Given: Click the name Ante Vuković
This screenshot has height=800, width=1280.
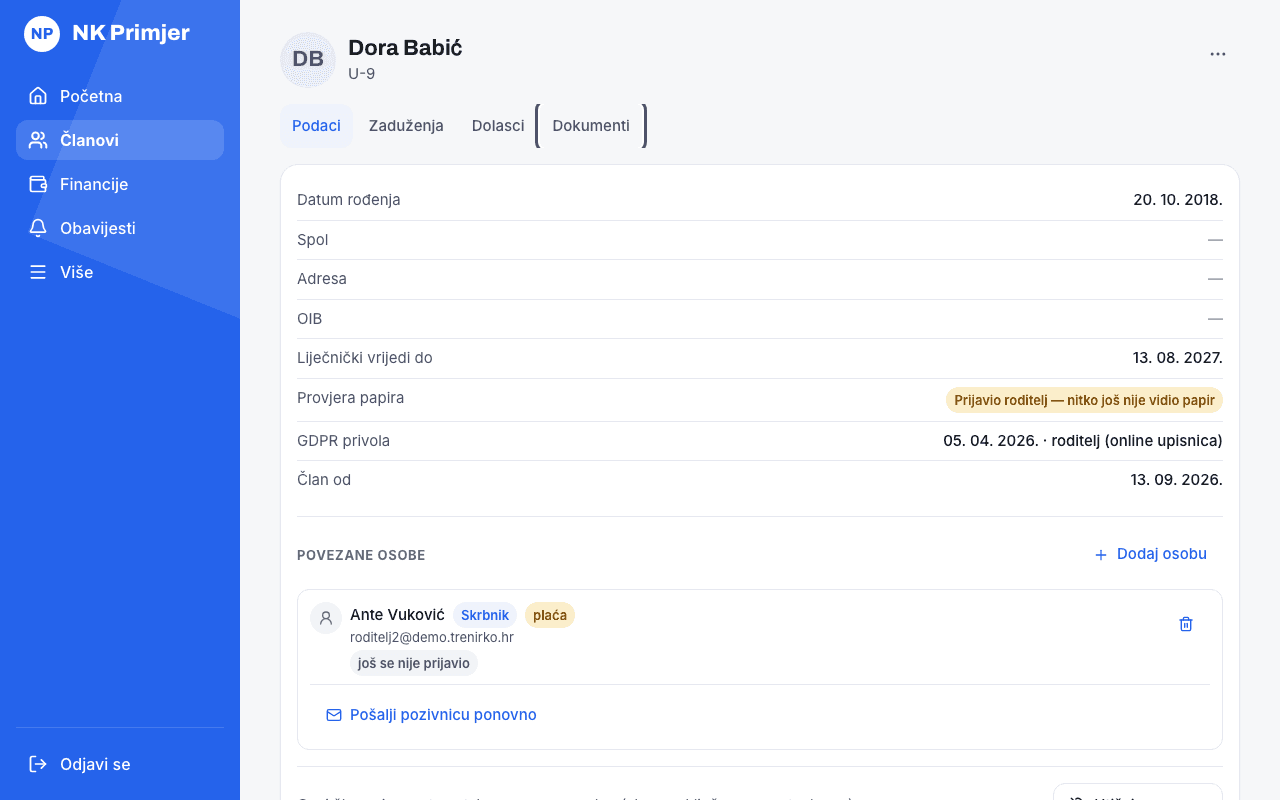Looking at the screenshot, I should click(x=397, y=615).
